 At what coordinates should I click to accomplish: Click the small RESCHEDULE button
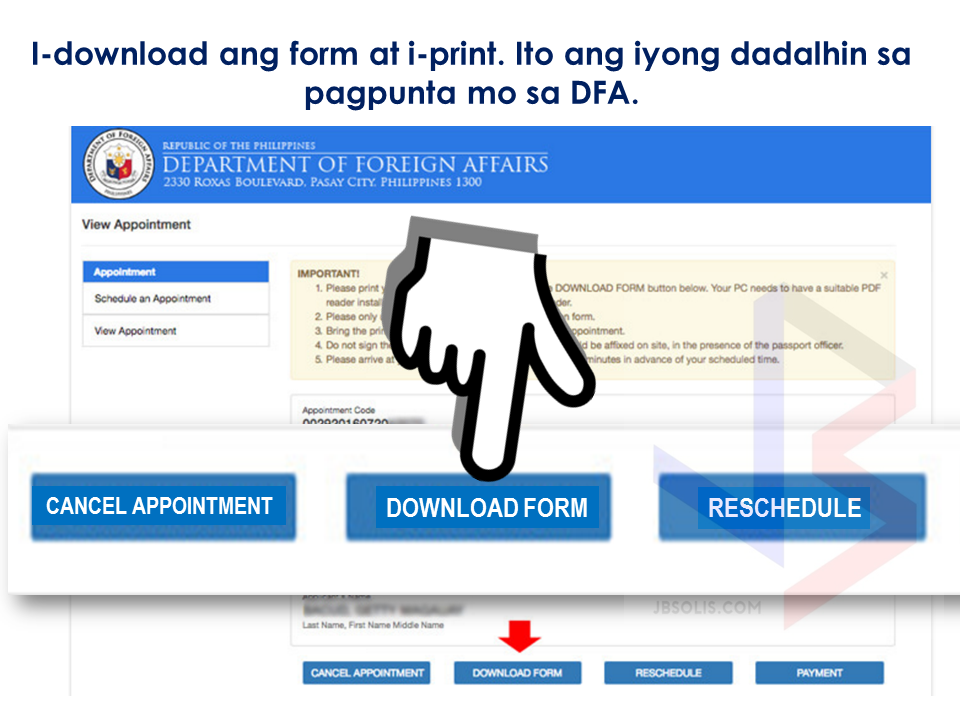(669, 673)
